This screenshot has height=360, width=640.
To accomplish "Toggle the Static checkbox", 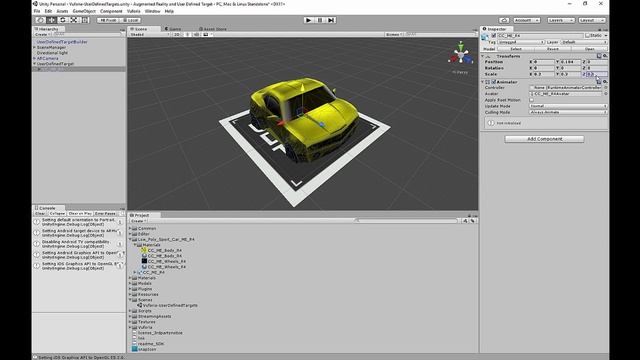I will click(x=587, y=36).
